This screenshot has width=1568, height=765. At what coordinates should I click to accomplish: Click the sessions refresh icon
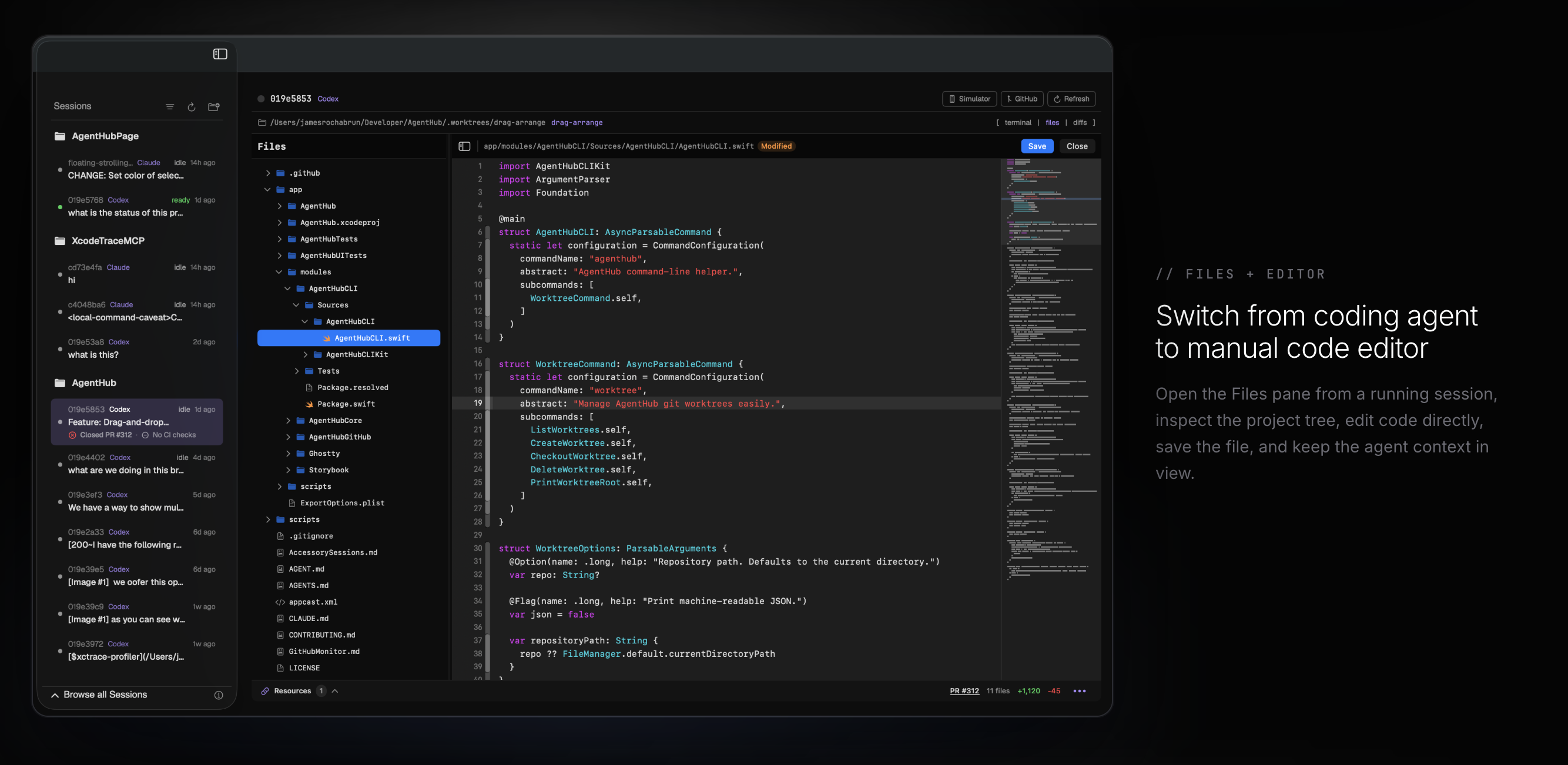point(191,107)
